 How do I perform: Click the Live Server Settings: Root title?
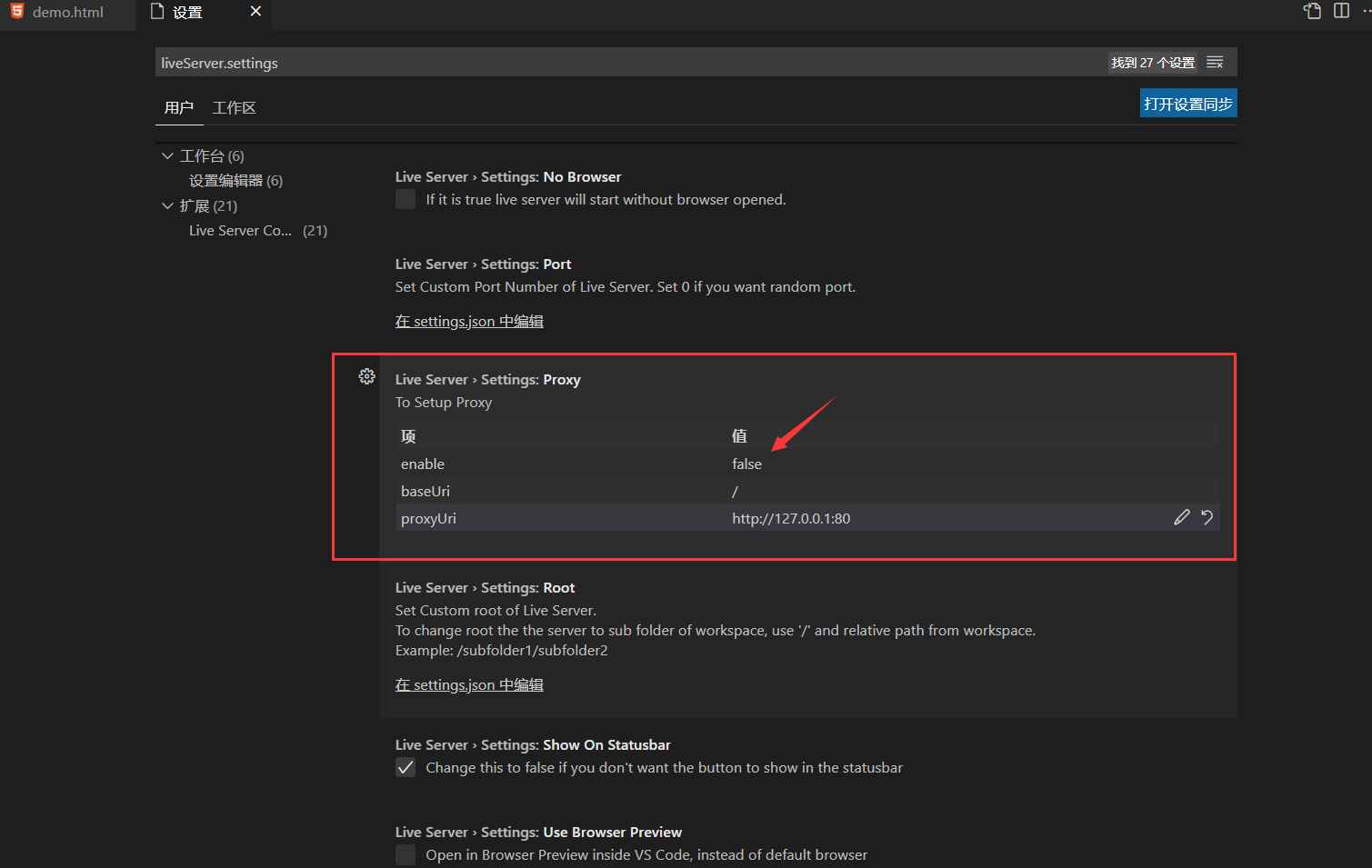point(485,587)
